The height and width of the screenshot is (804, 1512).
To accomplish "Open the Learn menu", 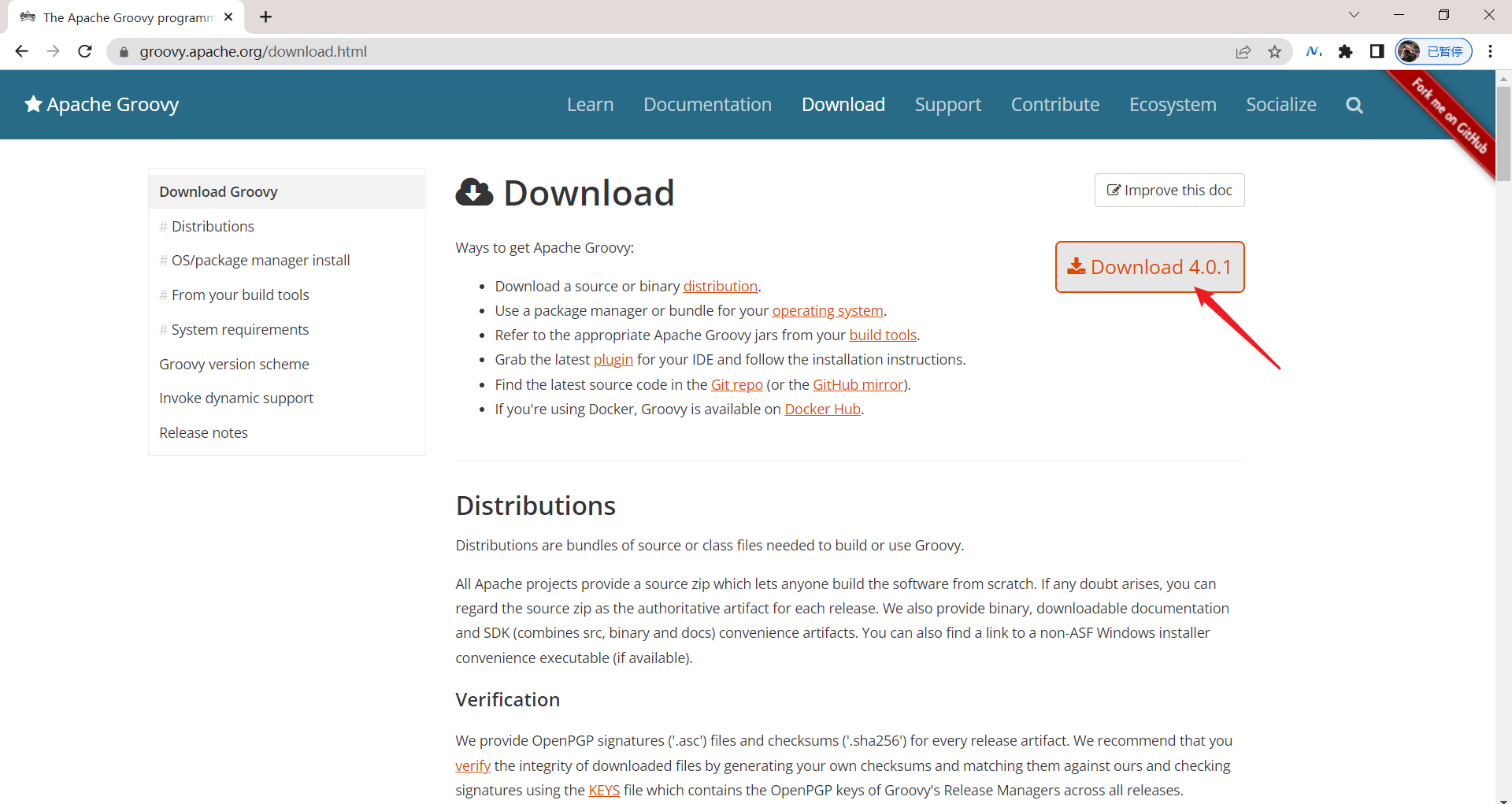I will [x=590, y=105].
